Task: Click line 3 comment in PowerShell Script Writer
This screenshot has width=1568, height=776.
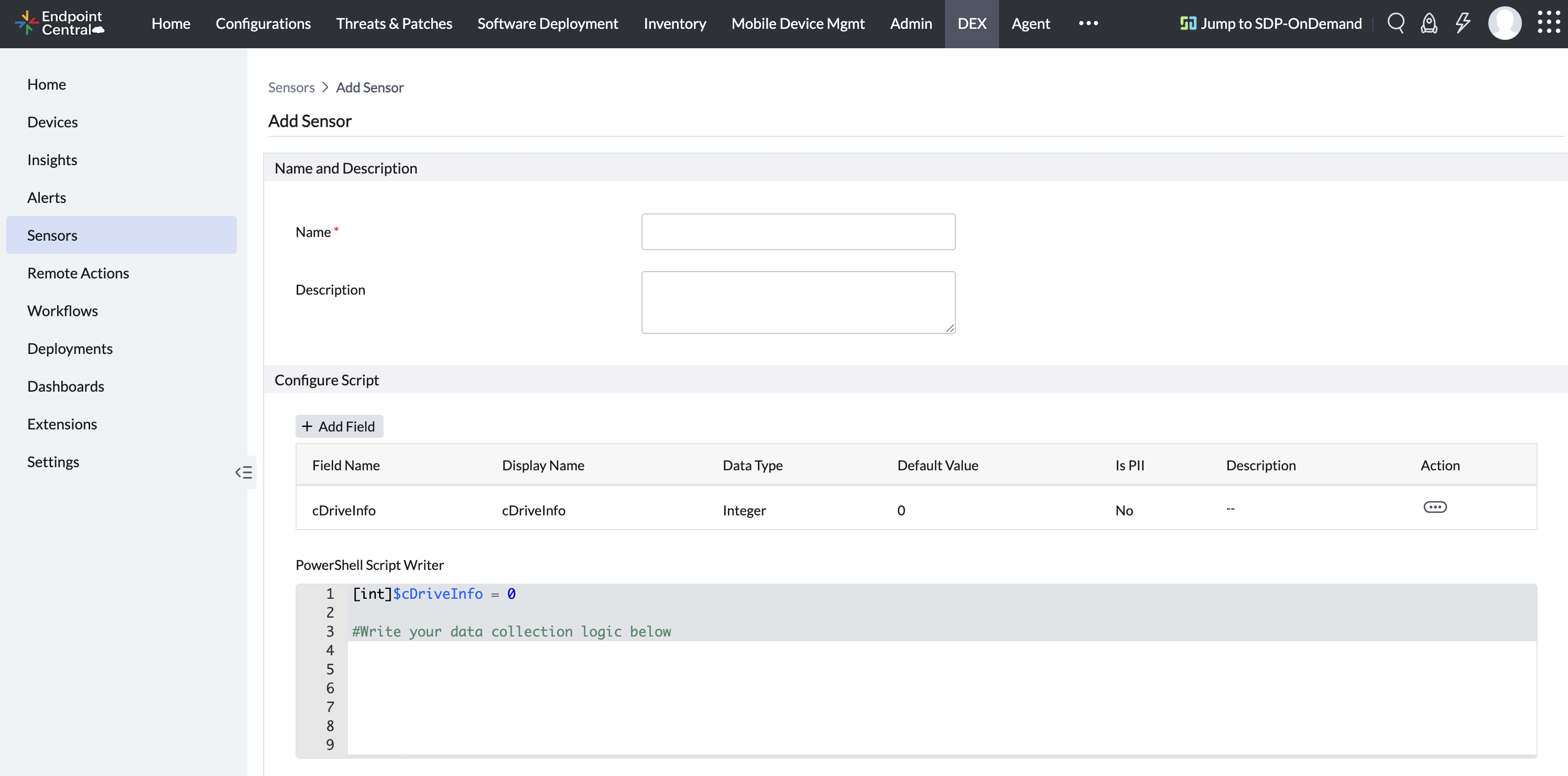Action: [x=511, y=631]
